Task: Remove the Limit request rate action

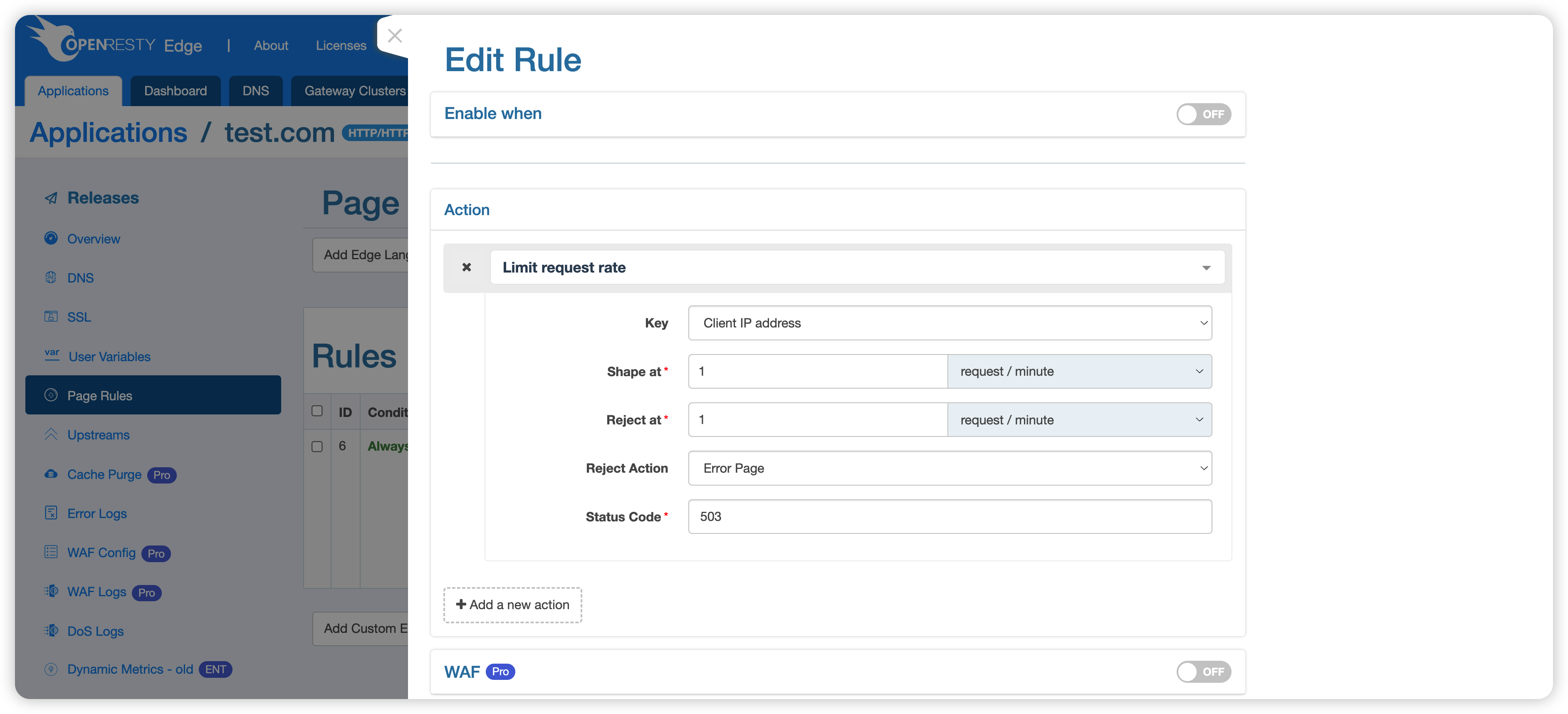Action: (x=466, y=267)
